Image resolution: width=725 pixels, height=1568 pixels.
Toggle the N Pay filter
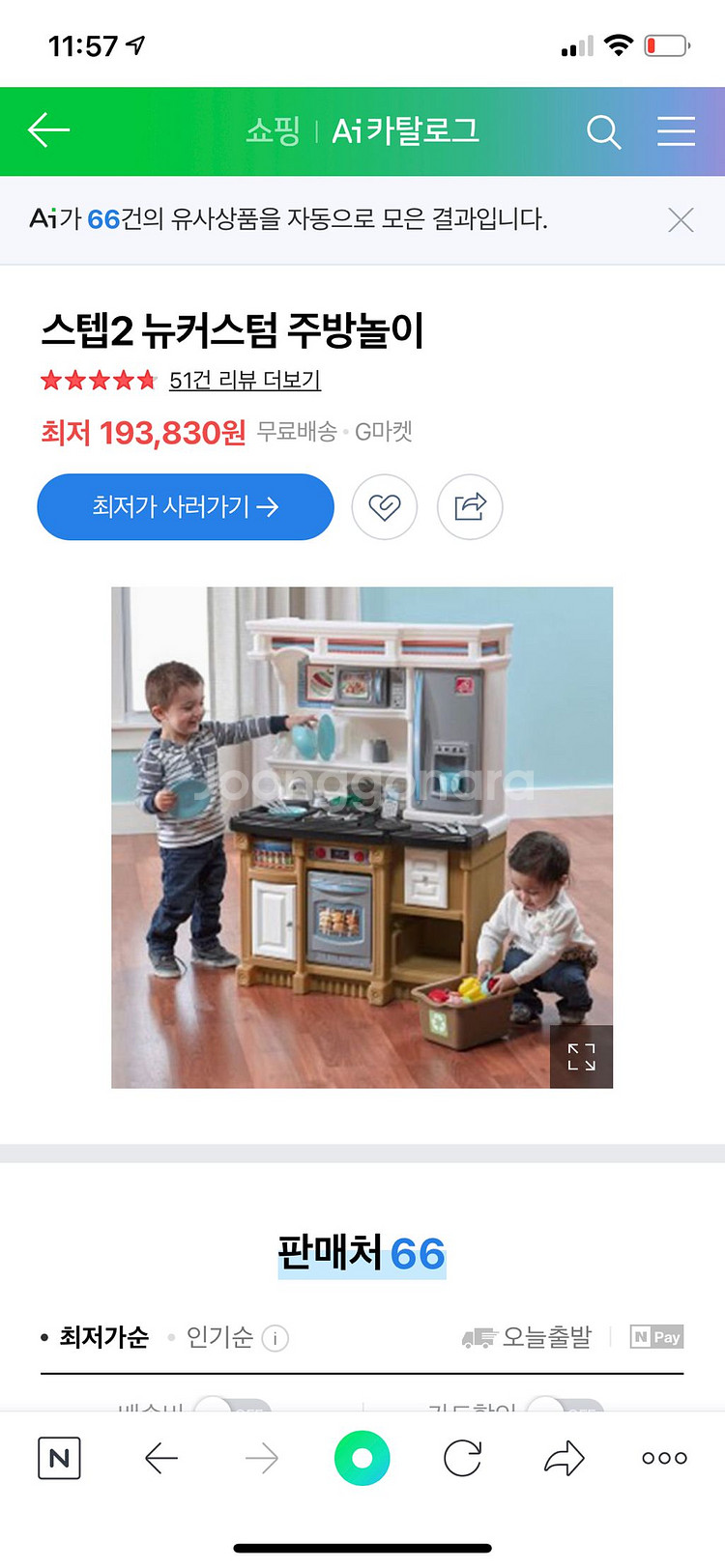pos(656,1337)
